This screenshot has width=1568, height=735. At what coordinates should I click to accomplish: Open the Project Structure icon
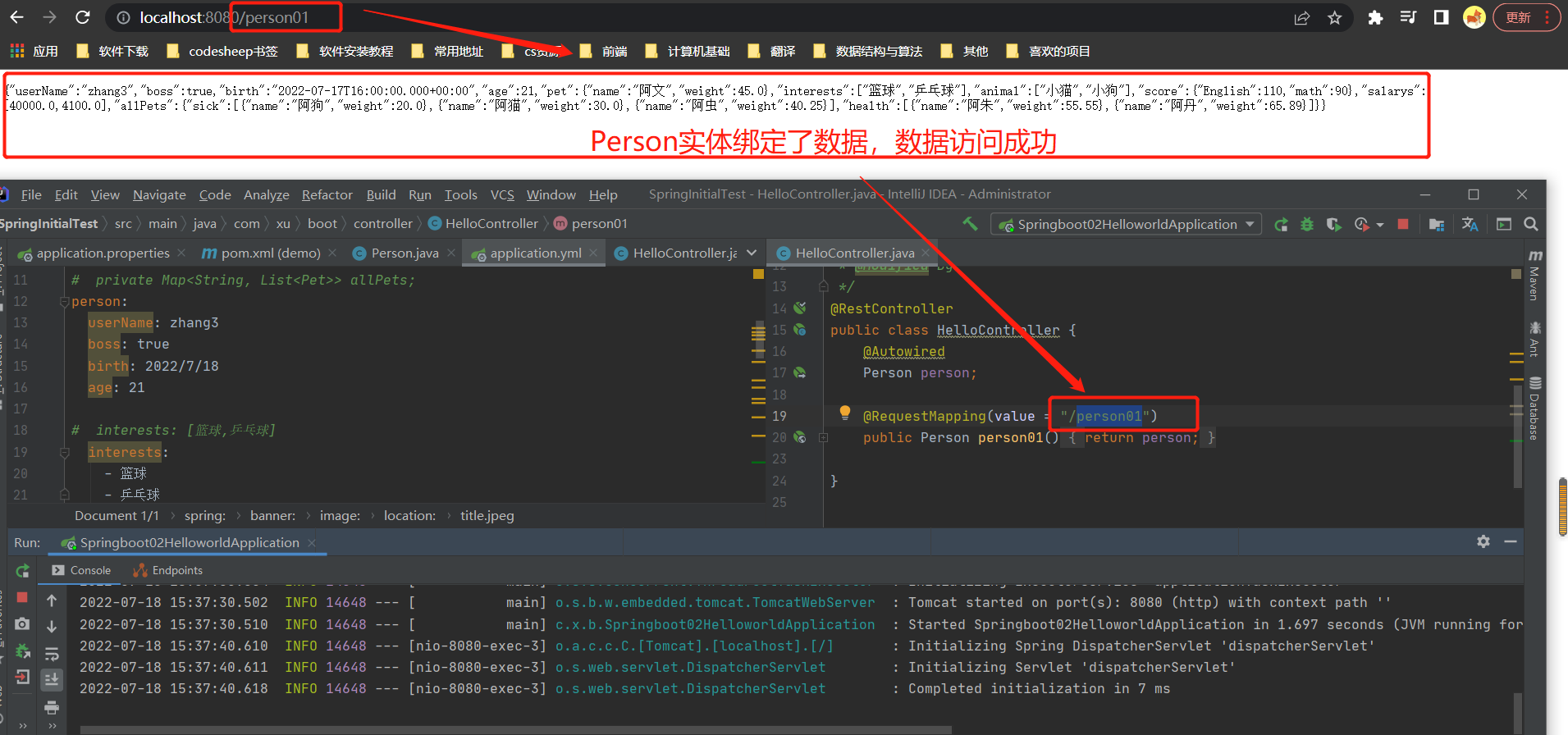click(x=1436, y=224)
